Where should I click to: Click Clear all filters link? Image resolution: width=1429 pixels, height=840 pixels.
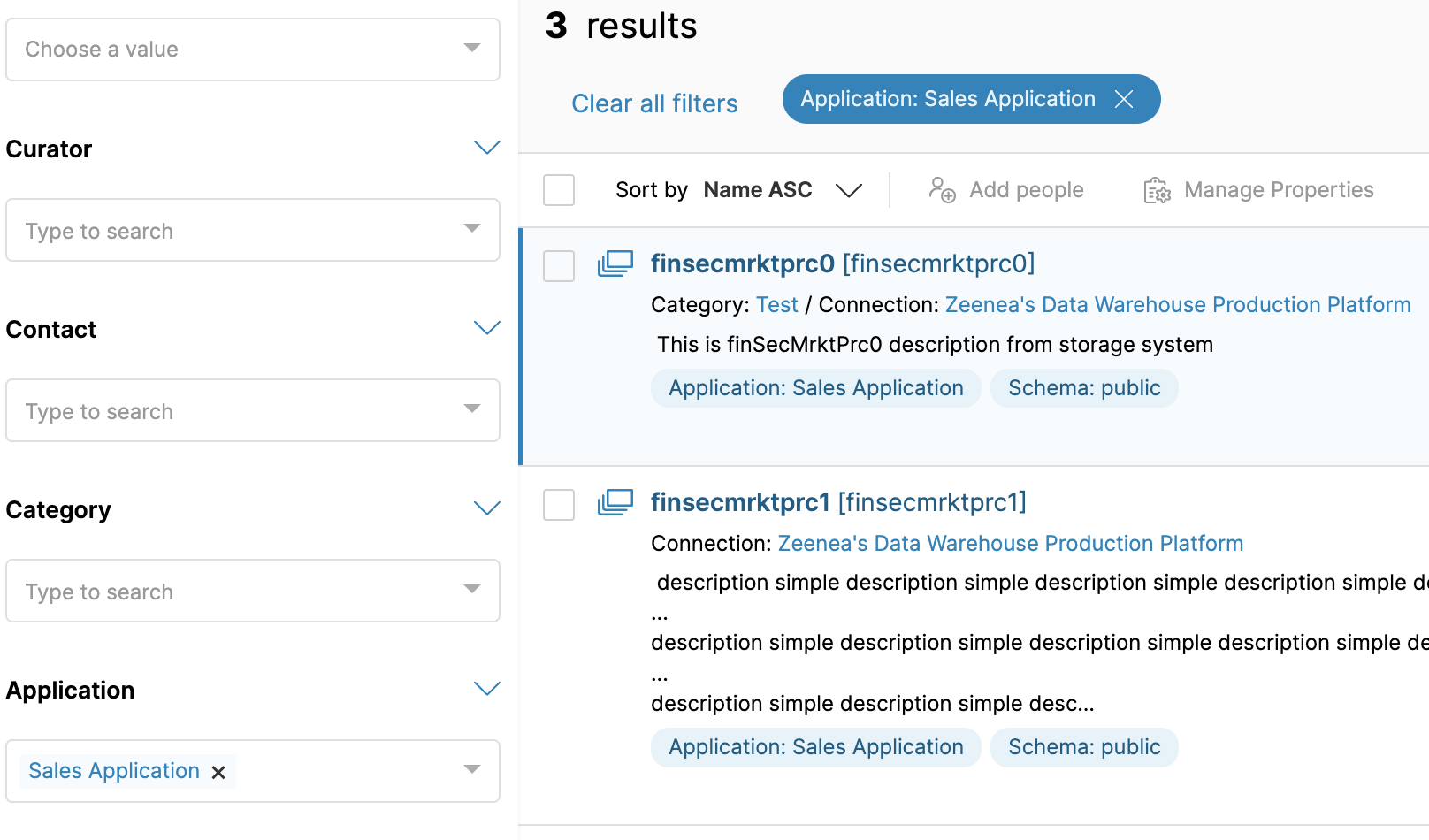coord(654,103)
